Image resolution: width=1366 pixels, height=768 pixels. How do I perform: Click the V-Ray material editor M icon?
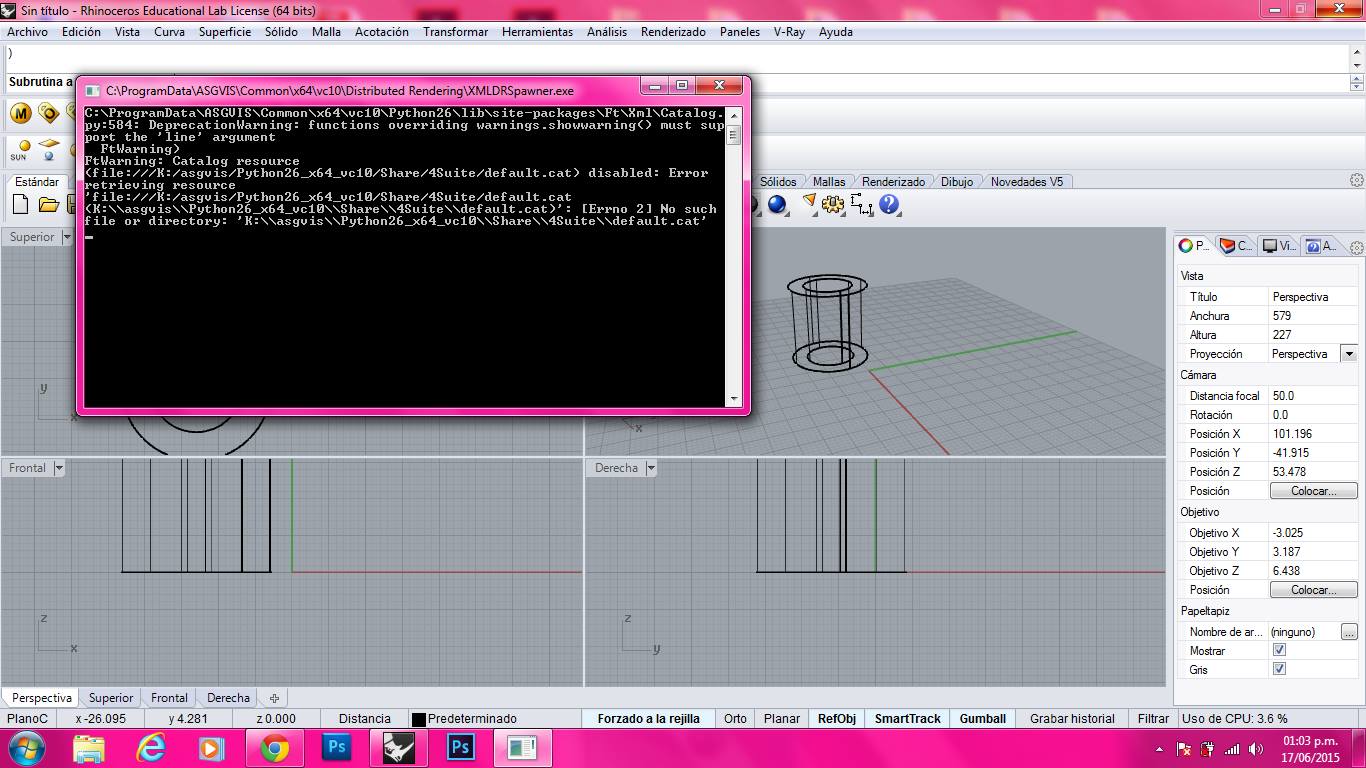[20, 113]
